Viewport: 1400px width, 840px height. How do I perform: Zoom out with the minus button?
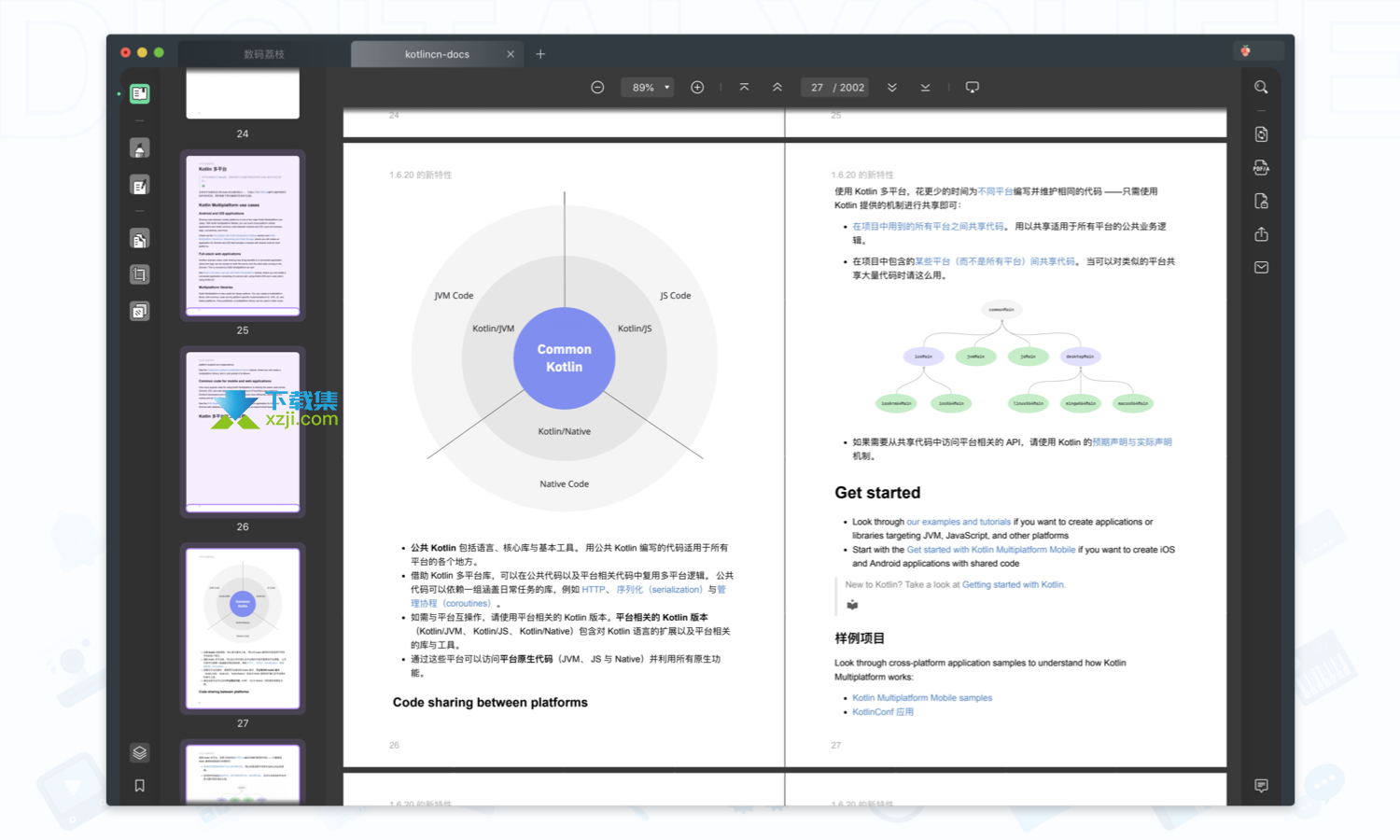597,87
